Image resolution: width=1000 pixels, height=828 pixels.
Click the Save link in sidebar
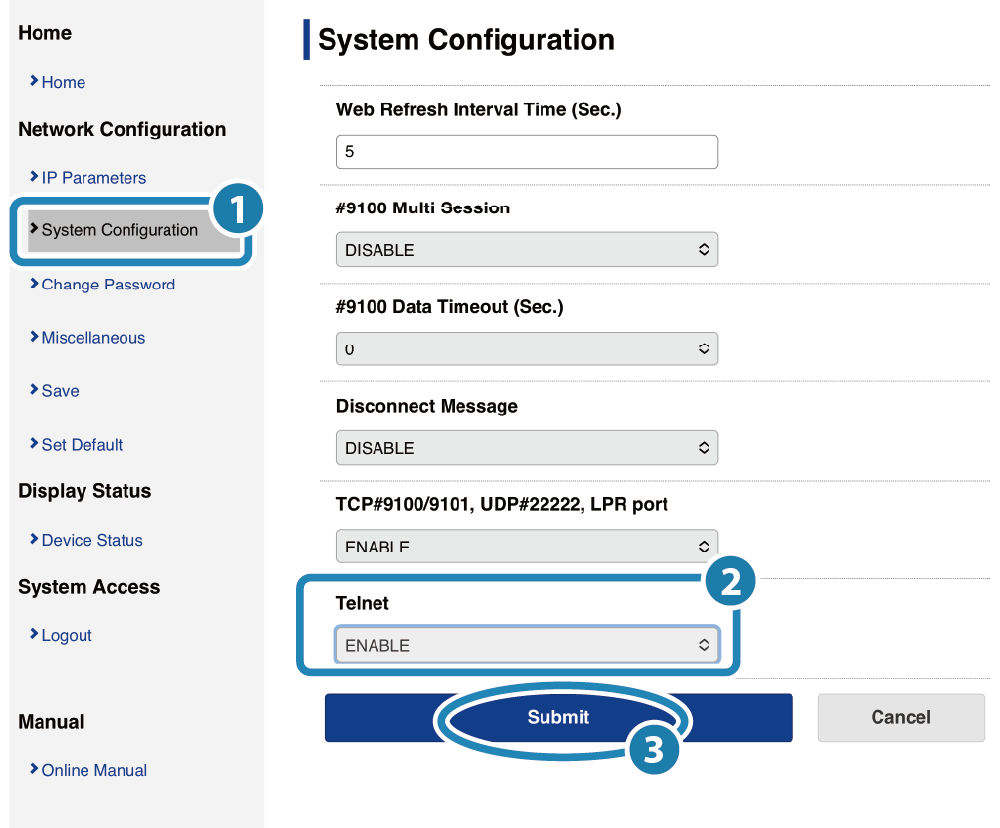pyautogui.click(x=60, y=391)
